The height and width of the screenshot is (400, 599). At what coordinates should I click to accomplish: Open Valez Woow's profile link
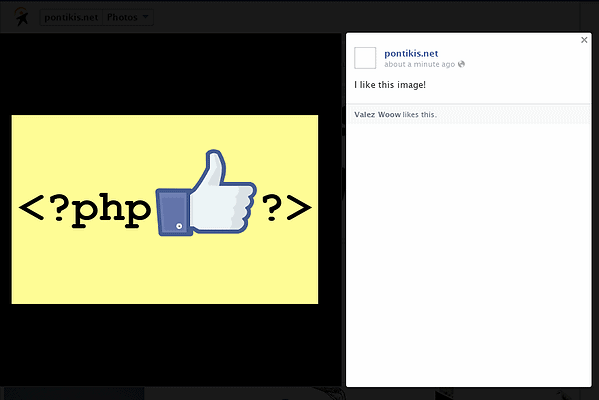[377, 115]
